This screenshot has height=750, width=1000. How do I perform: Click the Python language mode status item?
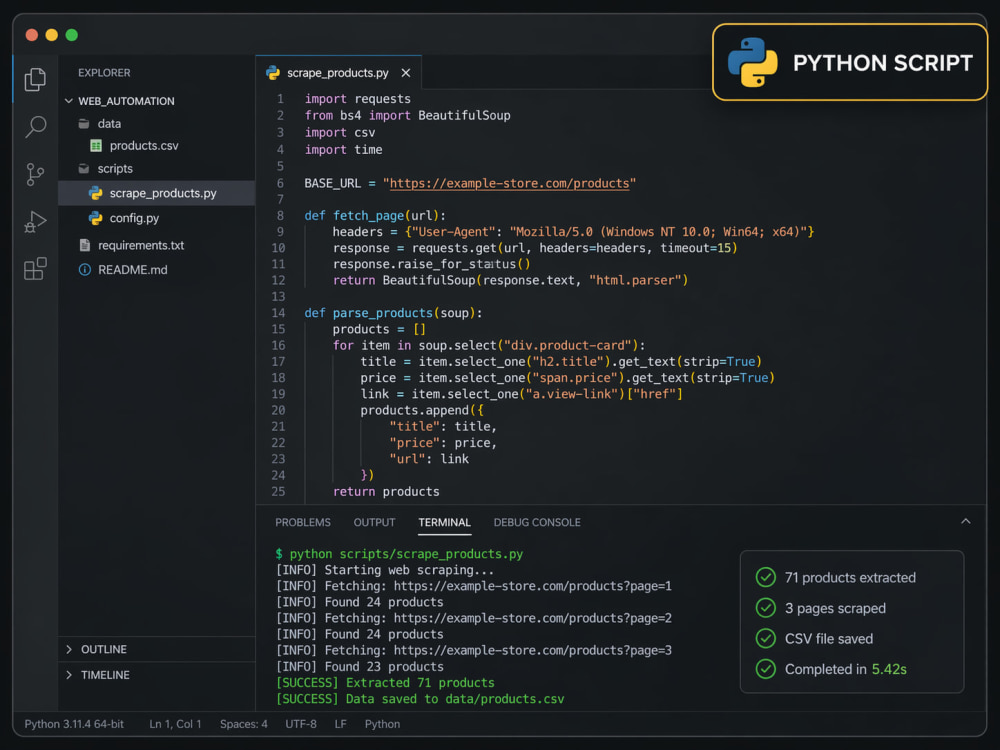point(383,724)
